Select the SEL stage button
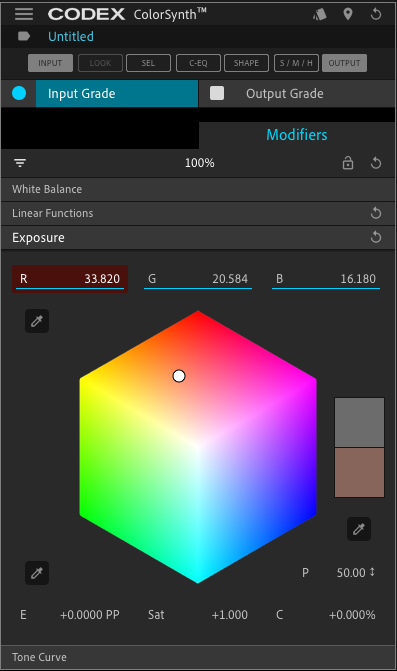 coord(148,63)
